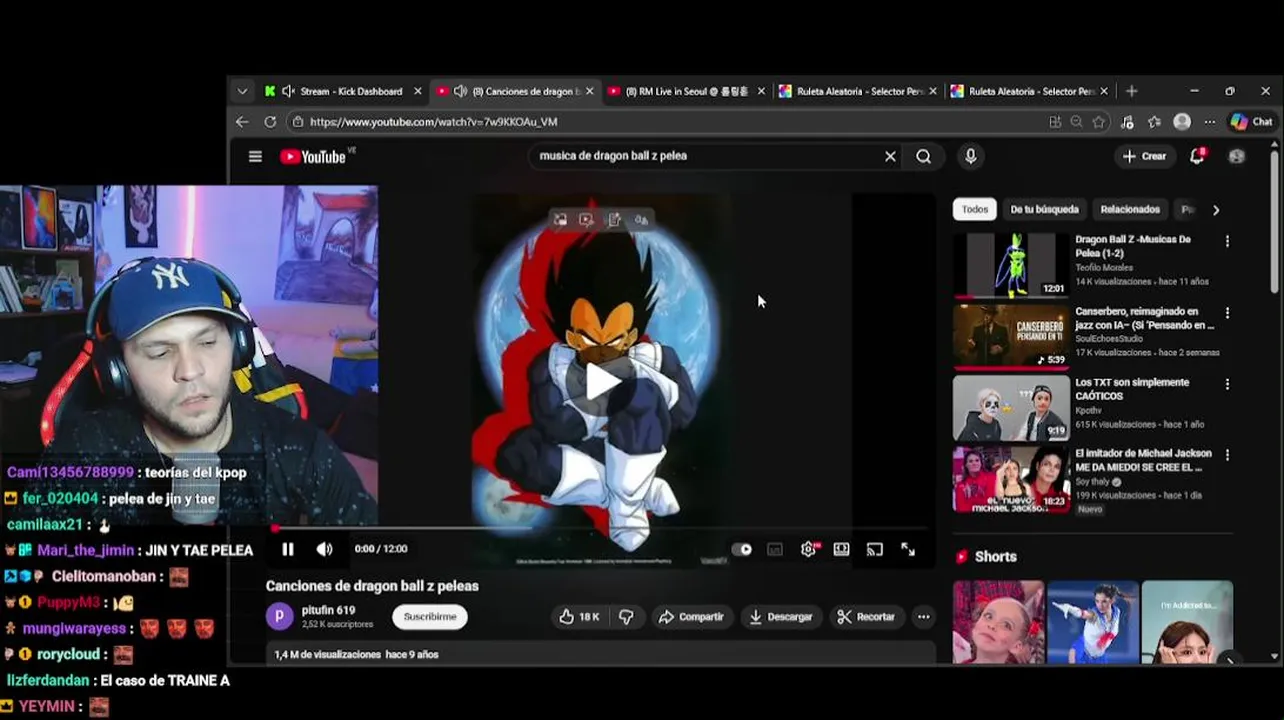Open Dragon Ball Z Musicas De Pelea thumbnail
Viewport: 1284px width, 720px height.
coord(1011,266)
